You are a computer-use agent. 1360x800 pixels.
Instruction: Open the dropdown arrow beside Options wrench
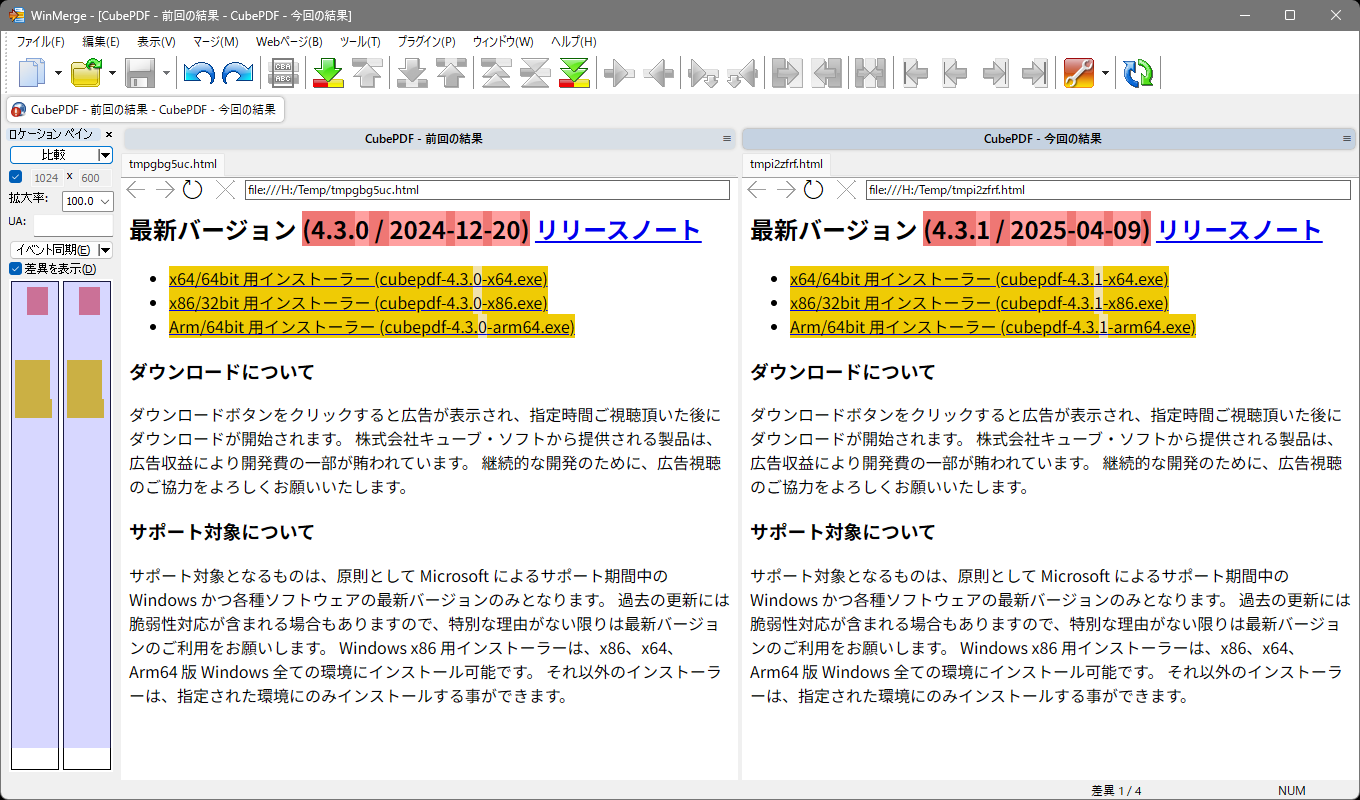tap(1105, 73)
